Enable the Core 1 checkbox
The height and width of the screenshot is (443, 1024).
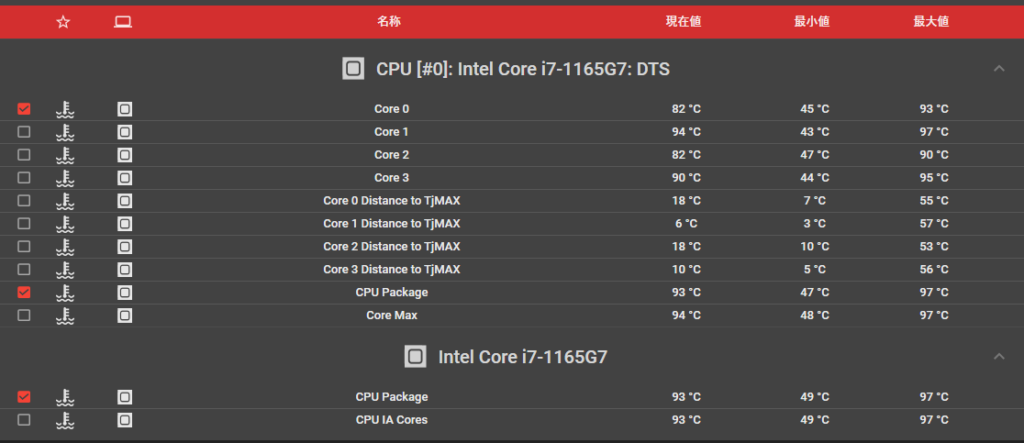[24, 132]
